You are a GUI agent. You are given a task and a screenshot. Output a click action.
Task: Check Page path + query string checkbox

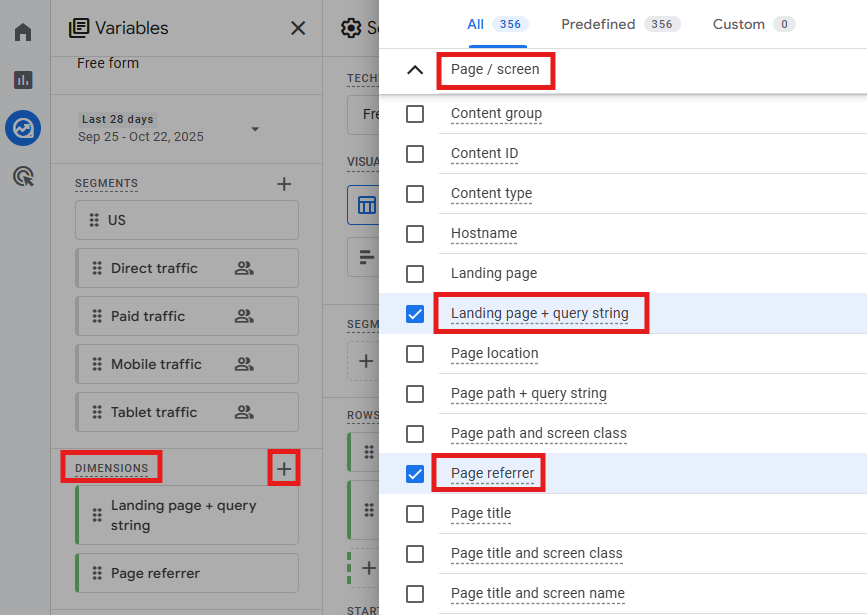coord(415,394)
